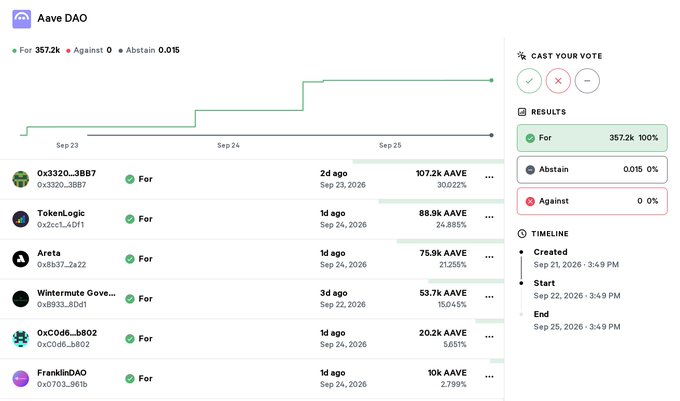The height and width of the screenshot is (401, 680).
Task: Open the Aave DAO title link
Action: coord(62,18)
